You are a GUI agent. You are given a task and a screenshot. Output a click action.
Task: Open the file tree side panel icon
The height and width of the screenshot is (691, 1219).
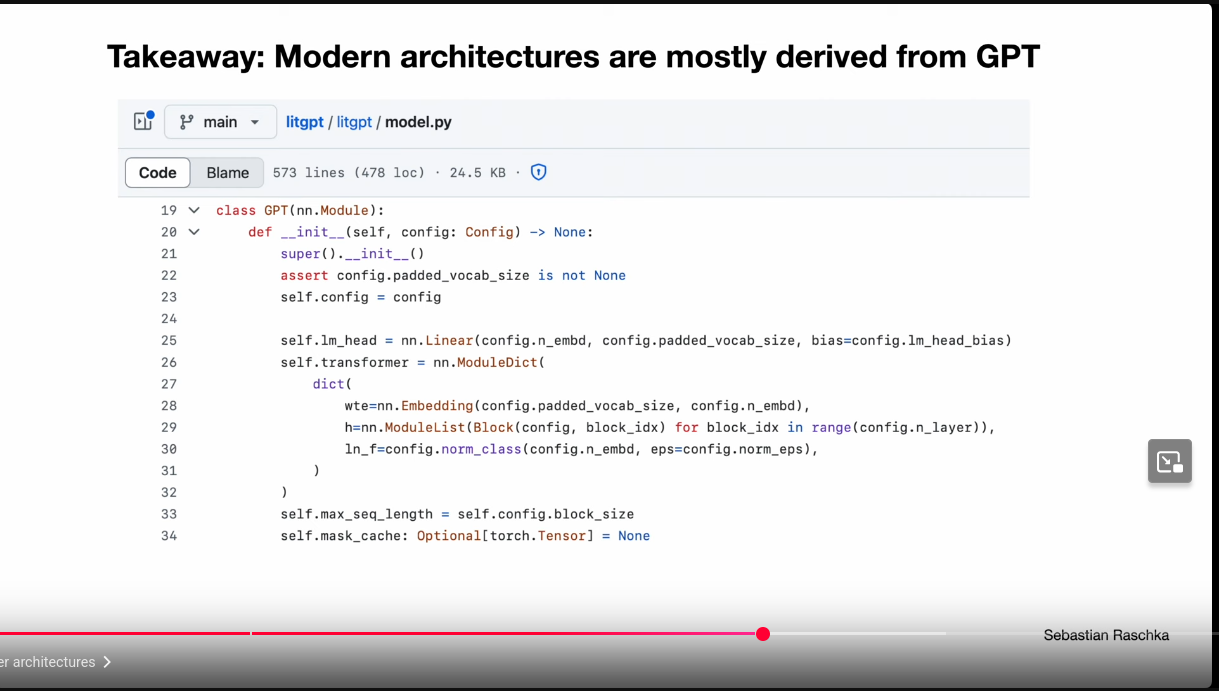coord(143,122)
